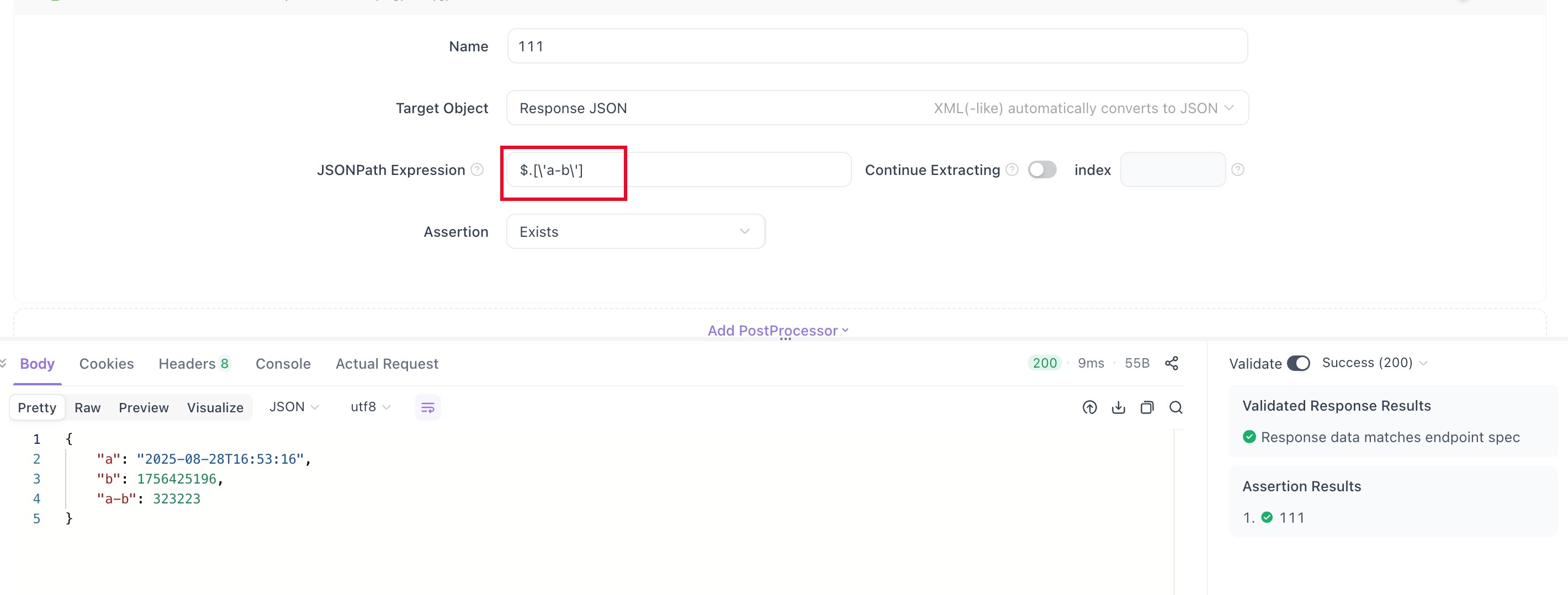Open the Assertion Exists dropdown
Viewport: 1568px width, 595px height.
(635, 232)
